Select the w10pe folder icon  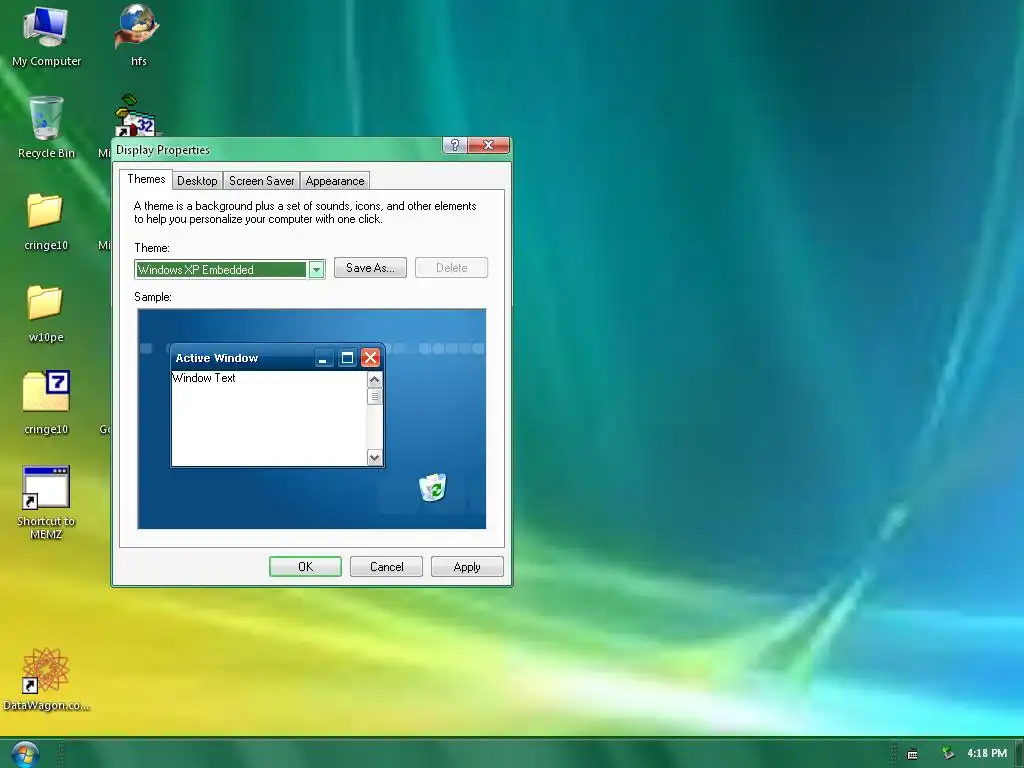(x=46, y=313)
